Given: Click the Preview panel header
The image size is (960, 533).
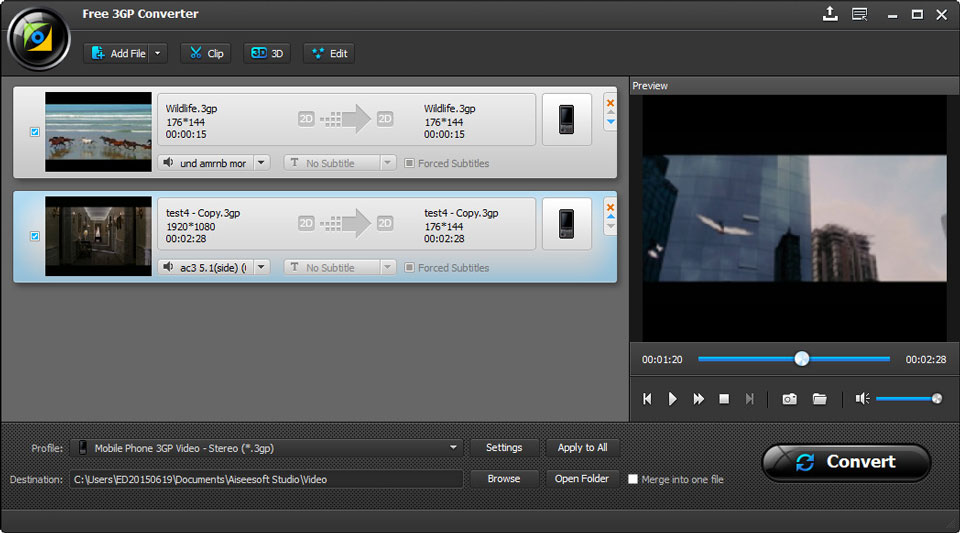Looking at the screenshot, I should click(794, 86).
